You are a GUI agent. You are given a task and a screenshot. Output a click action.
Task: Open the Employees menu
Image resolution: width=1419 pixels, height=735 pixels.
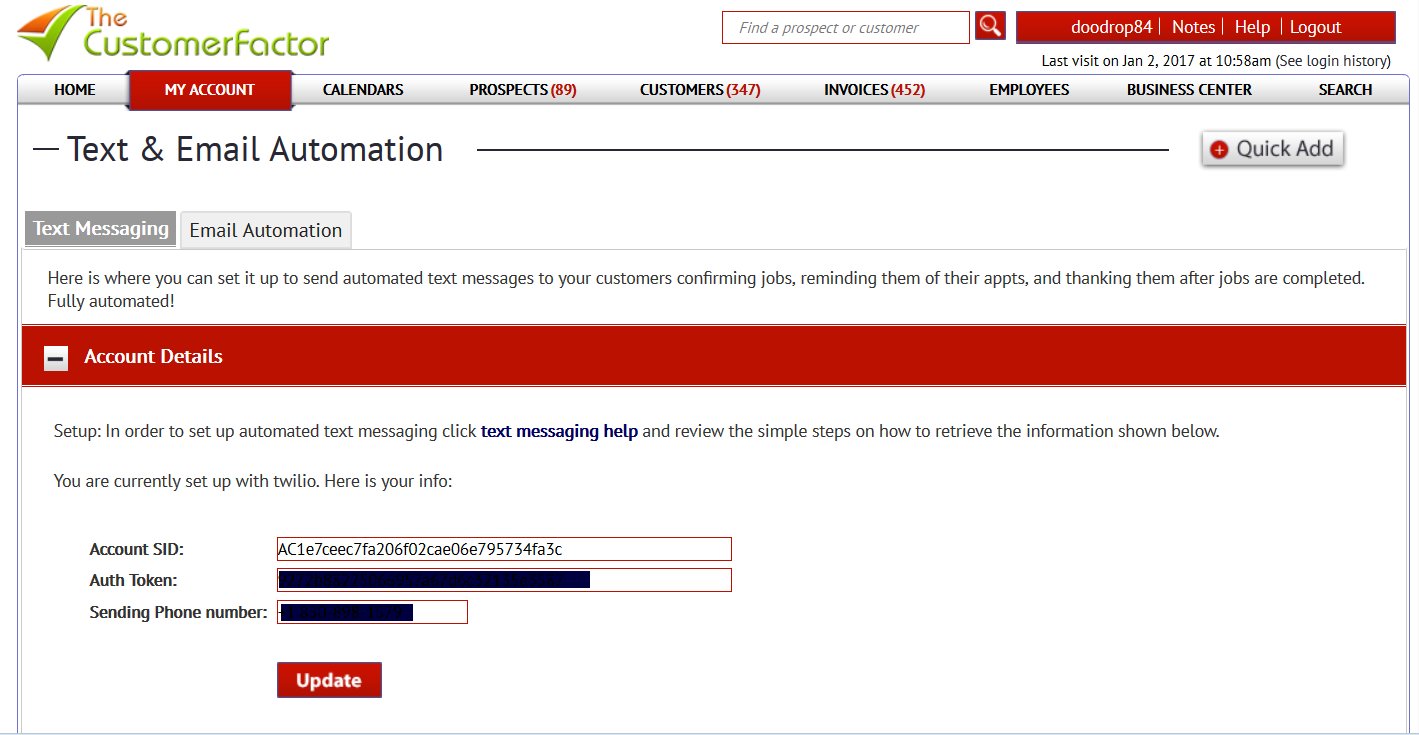[x=1029, y=90]
